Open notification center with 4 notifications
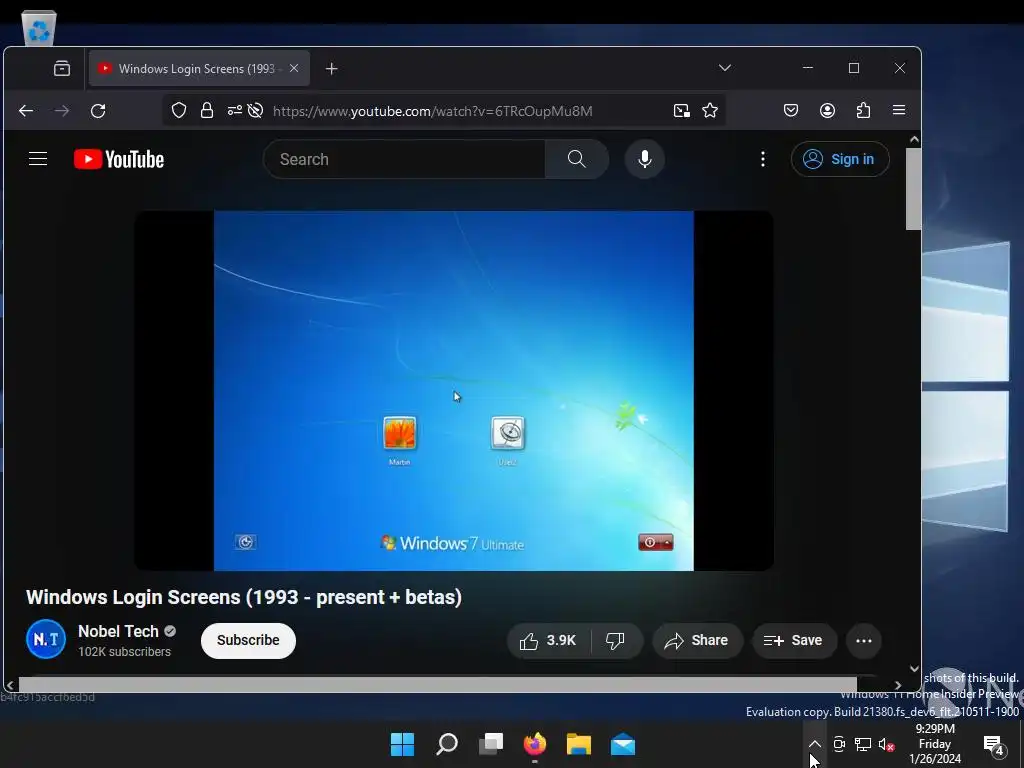Screen dimensions: 1024x768 (994, 744)
